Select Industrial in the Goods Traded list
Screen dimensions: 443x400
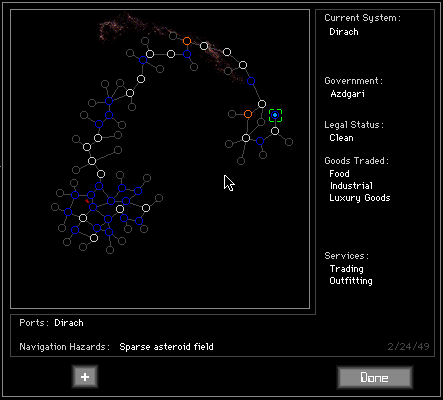click(351, 186)
